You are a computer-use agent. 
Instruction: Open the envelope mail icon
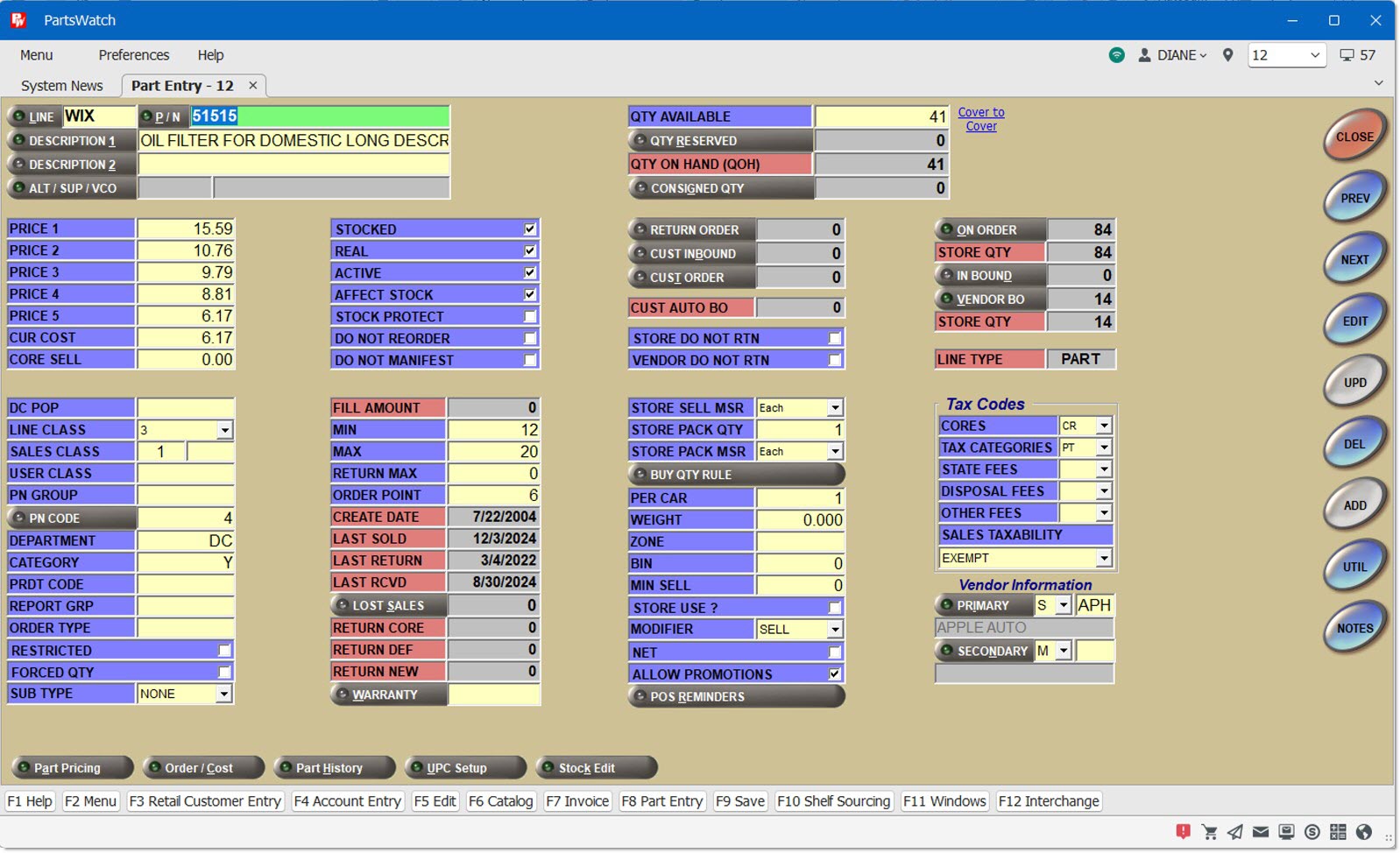(x=1261, y=832)
